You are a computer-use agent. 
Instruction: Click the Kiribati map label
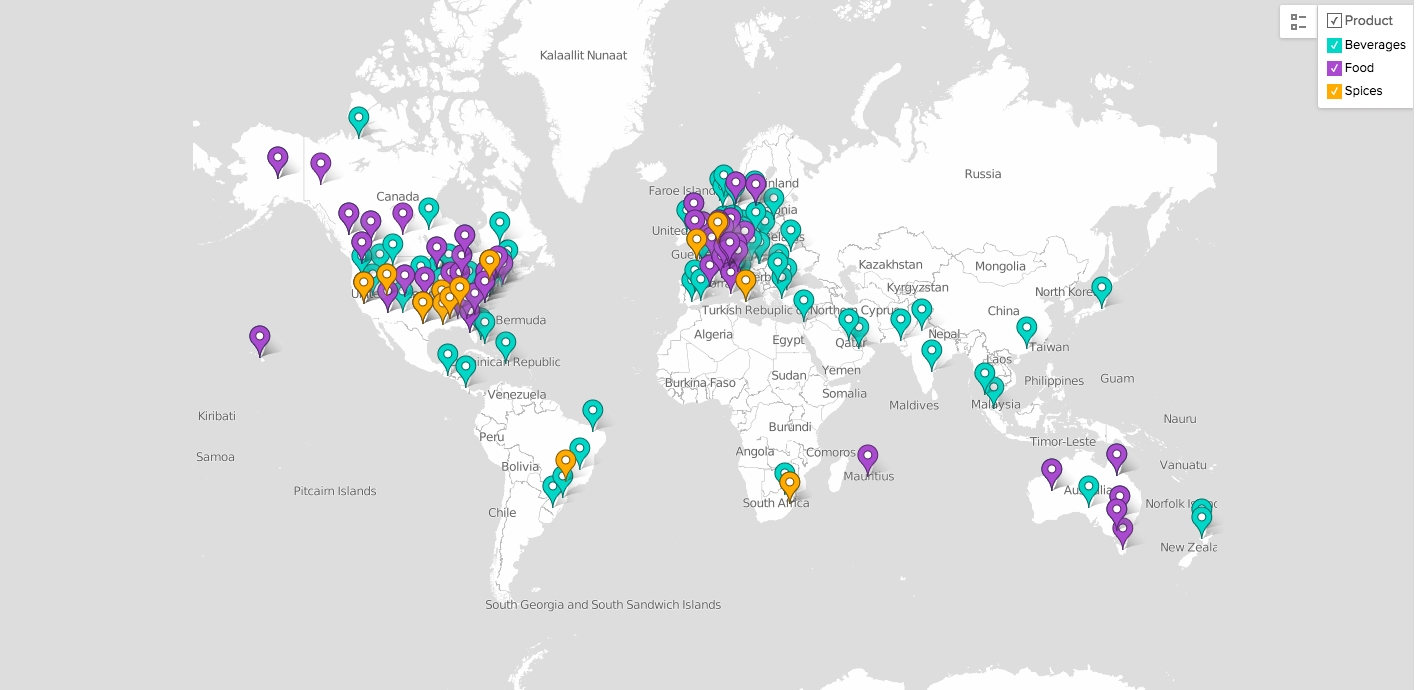click(217, 416)
